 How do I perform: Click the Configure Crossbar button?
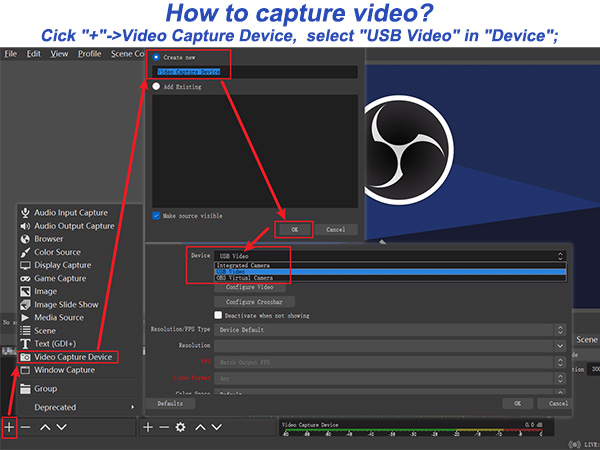tap(254, 302)
